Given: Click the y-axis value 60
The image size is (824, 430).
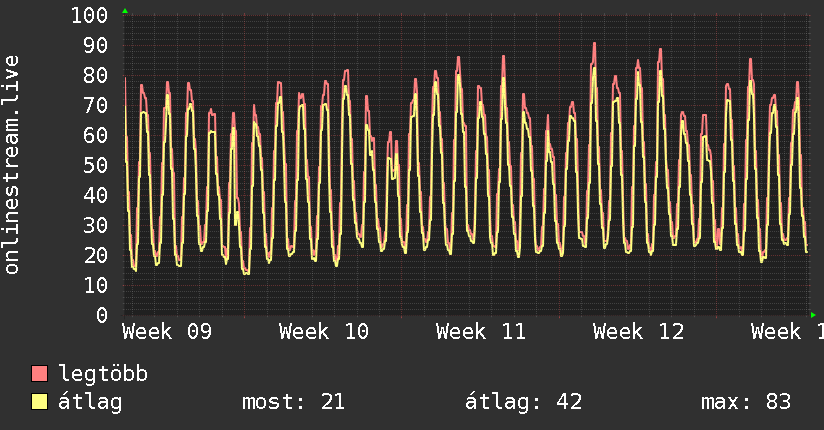Looking at the screenshot, I should click(96, 135).
